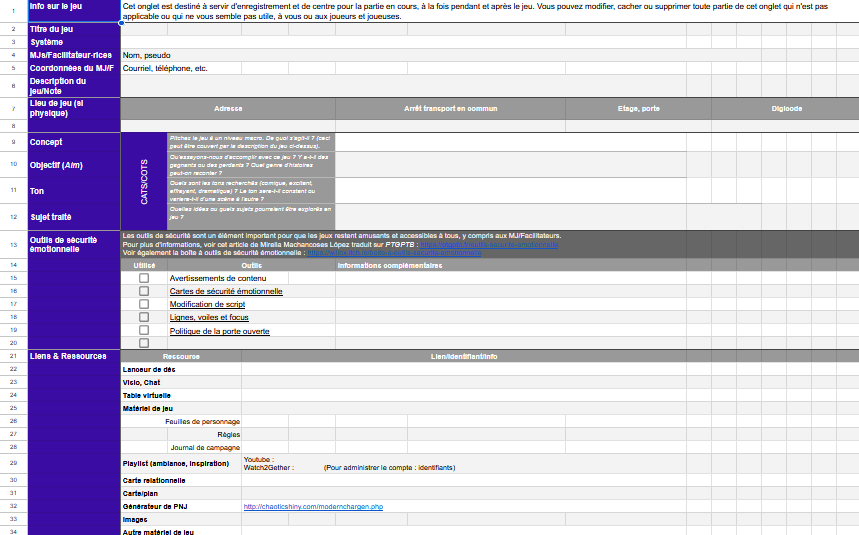Viewport: 859px width, 535px height.
Task: Tick the Cartes de sécurité émotionnelle checkbox
Action: 144,291
